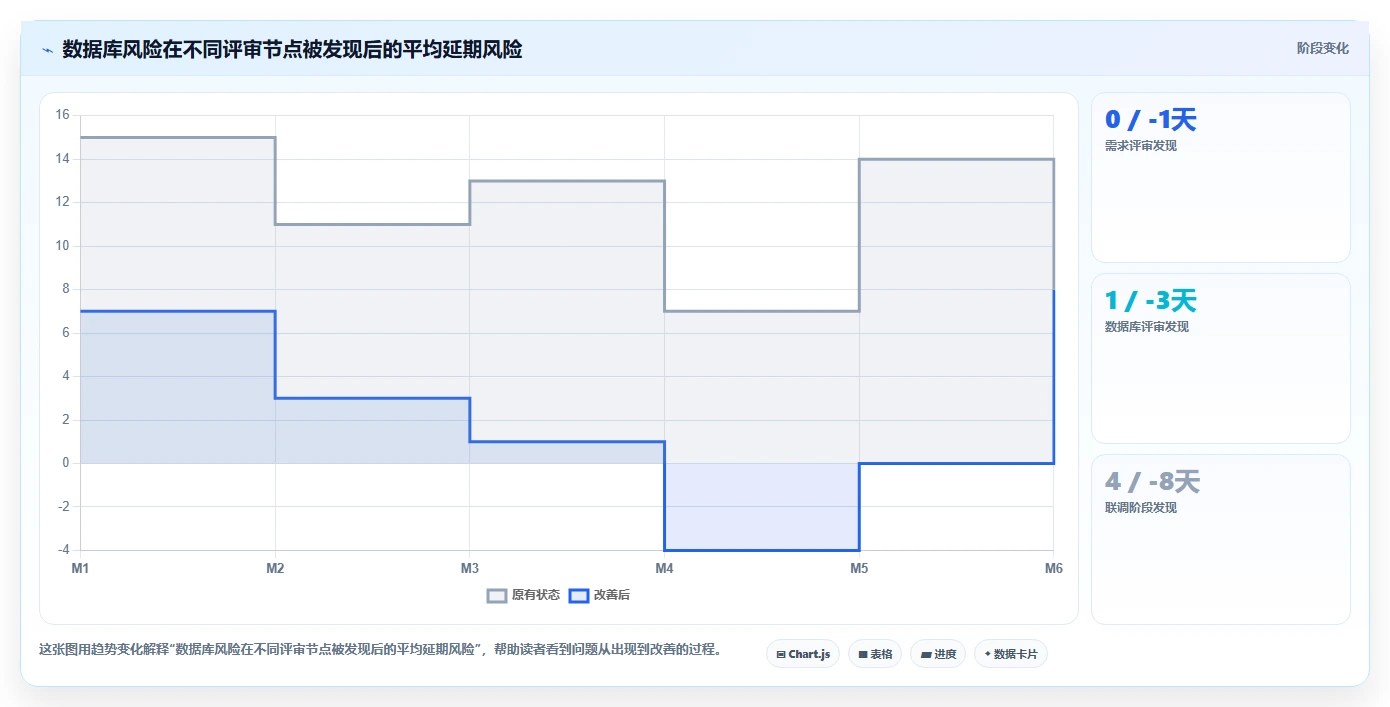Click the description sentence below the chart

pos(380,650)
